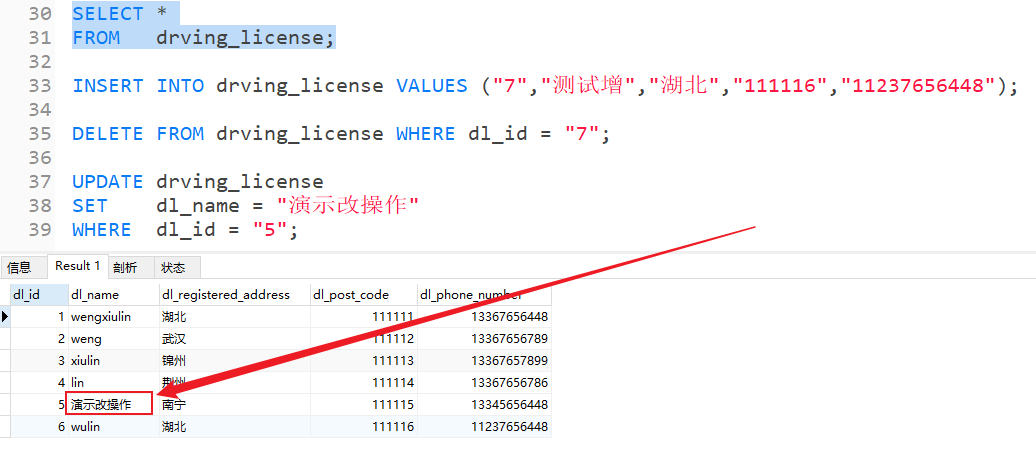Click line number 37 in the gutter
1036x452 pixels.
point(40,182)
